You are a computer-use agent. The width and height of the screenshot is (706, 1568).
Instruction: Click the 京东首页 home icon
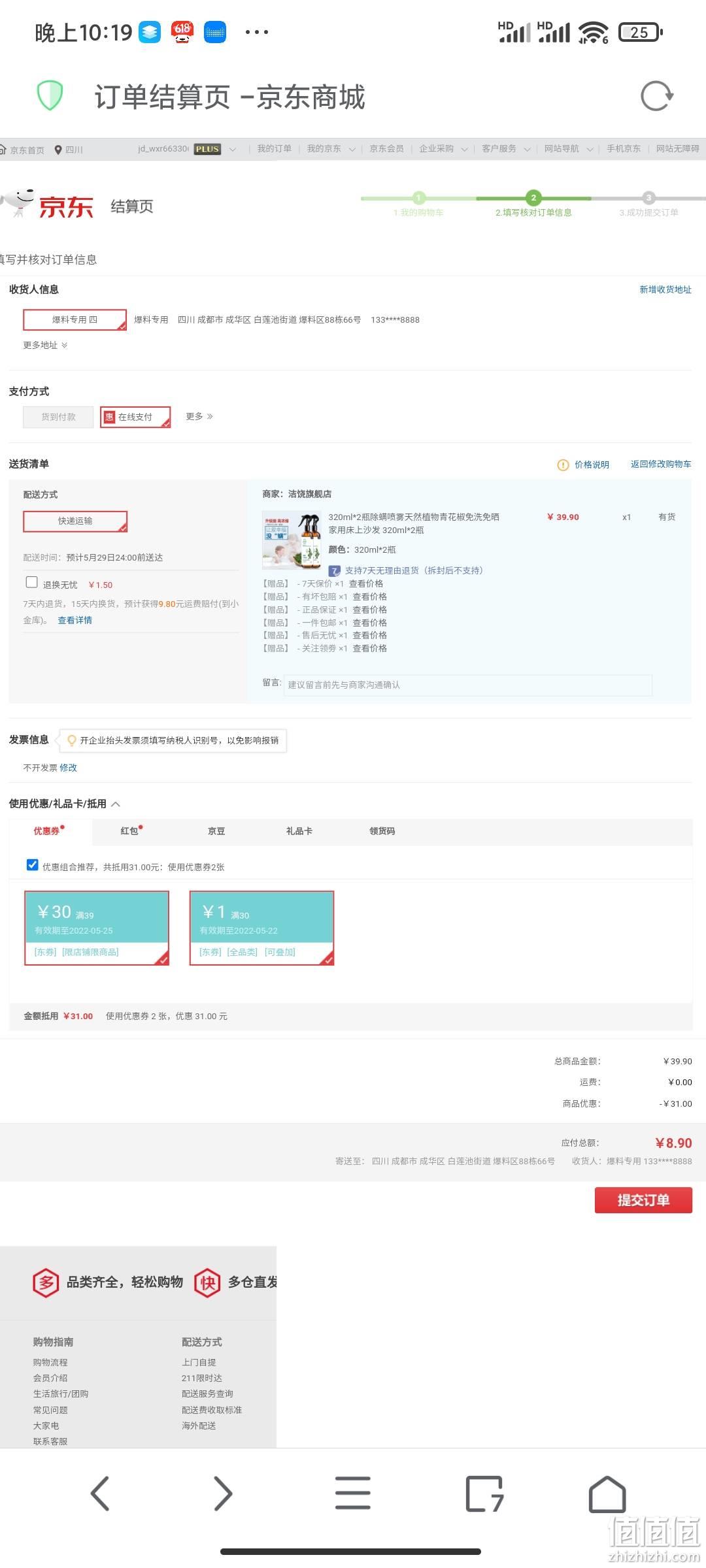3,150
